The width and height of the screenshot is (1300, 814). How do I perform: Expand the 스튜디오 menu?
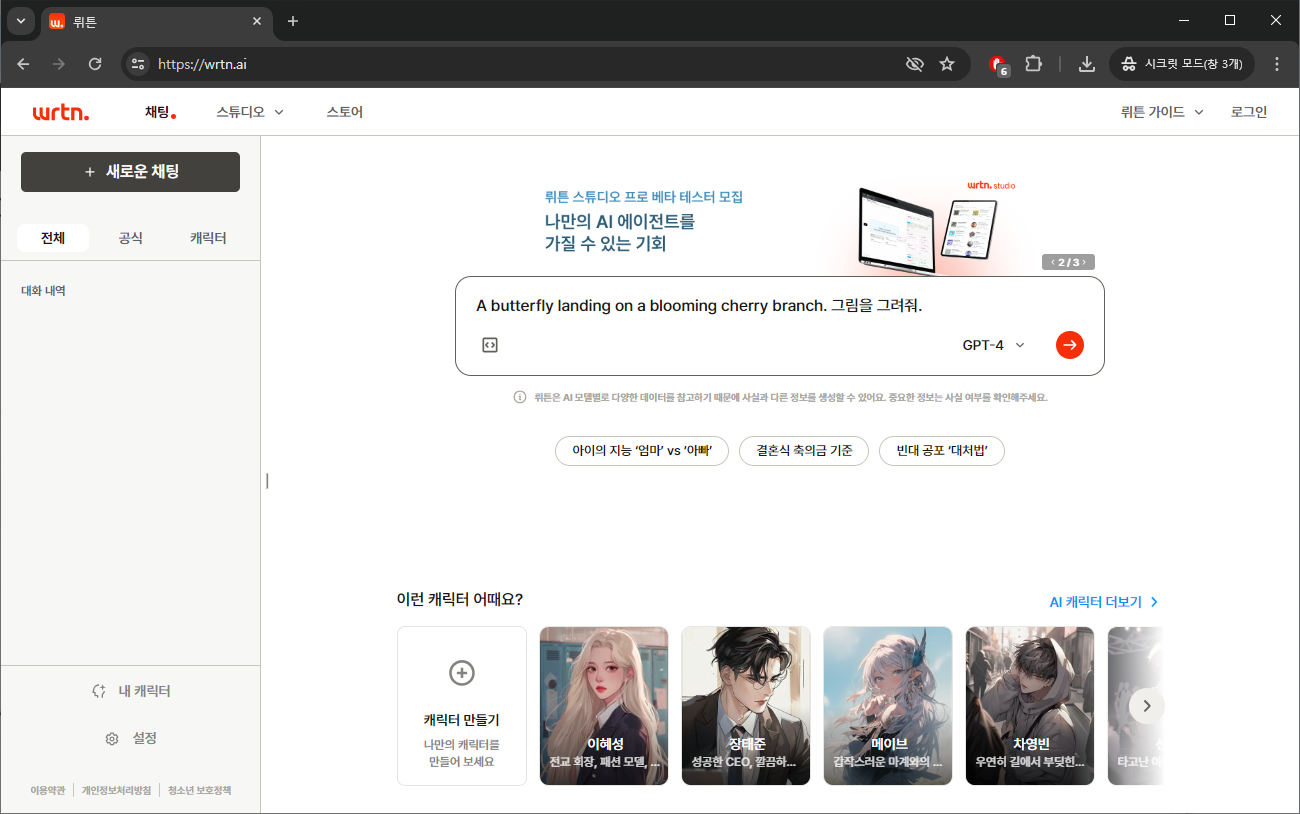pyautogui.click(x=250, y=112)
